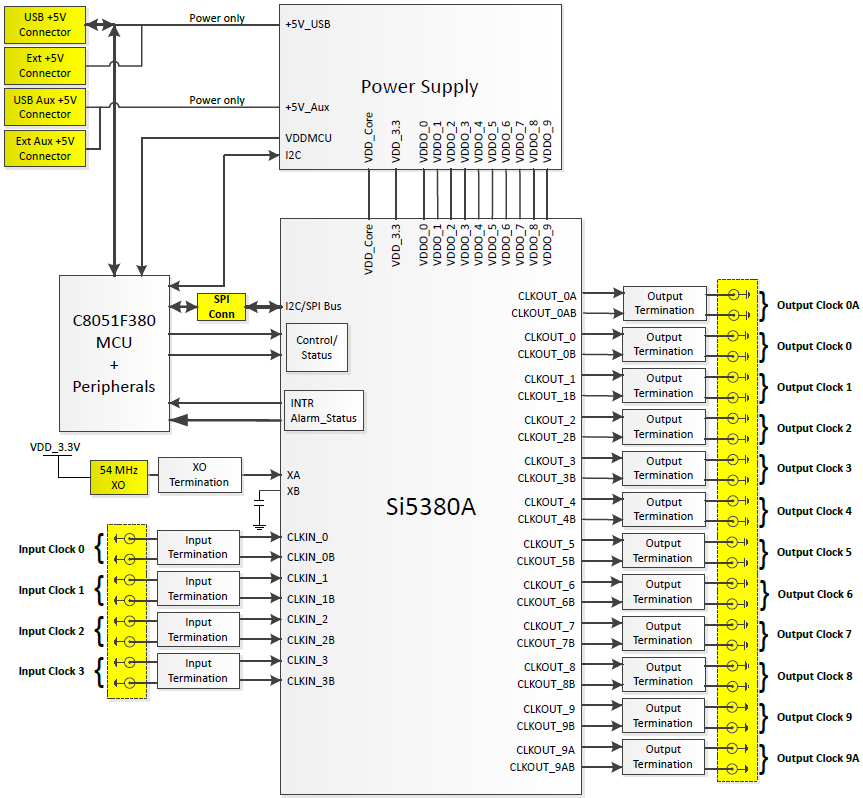Click the Control/Status box
The height and width of the screenshot is (798, 863).
(x=317, y=348)
